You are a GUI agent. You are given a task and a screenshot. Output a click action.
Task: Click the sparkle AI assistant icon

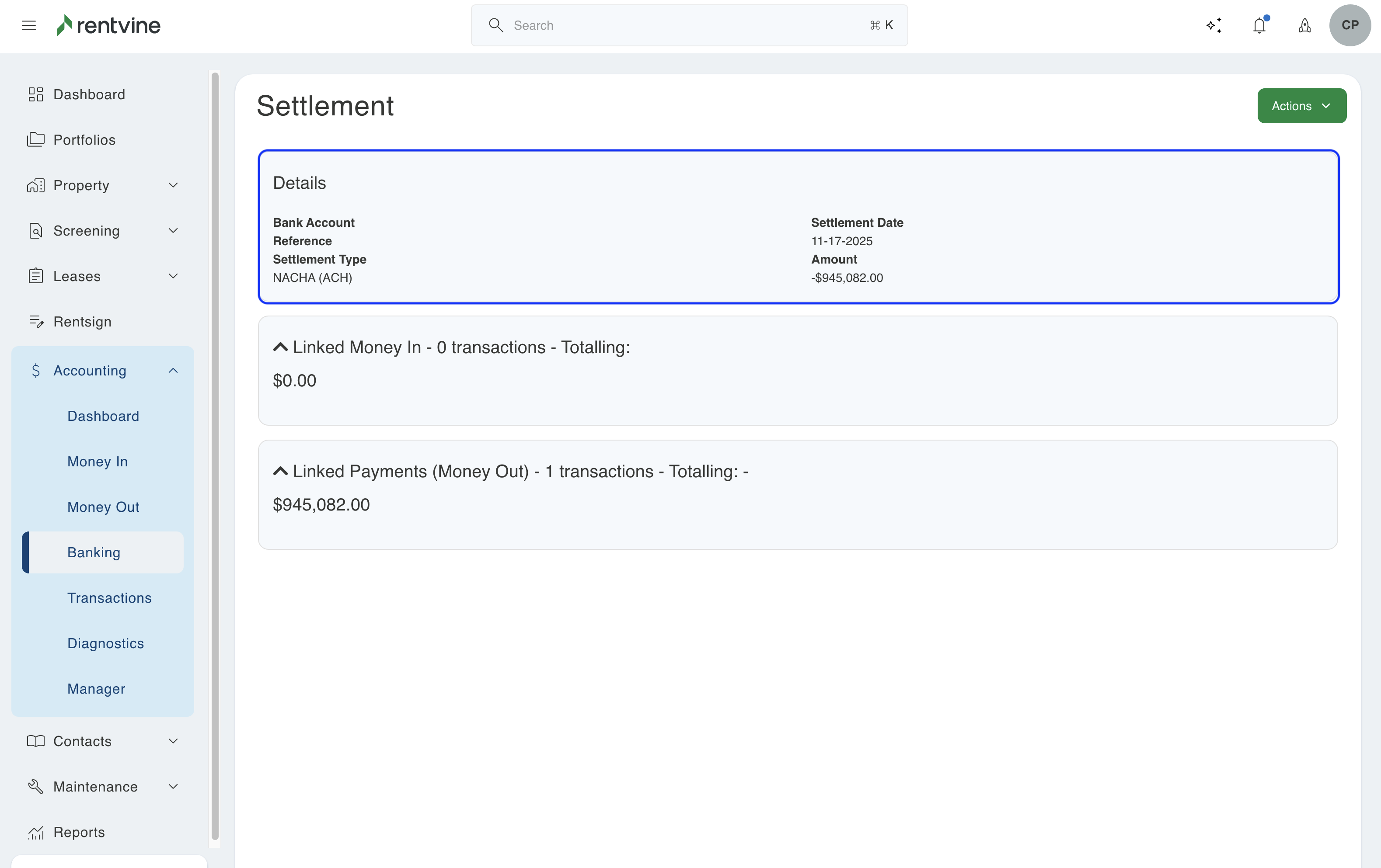tap(1214, 25)
